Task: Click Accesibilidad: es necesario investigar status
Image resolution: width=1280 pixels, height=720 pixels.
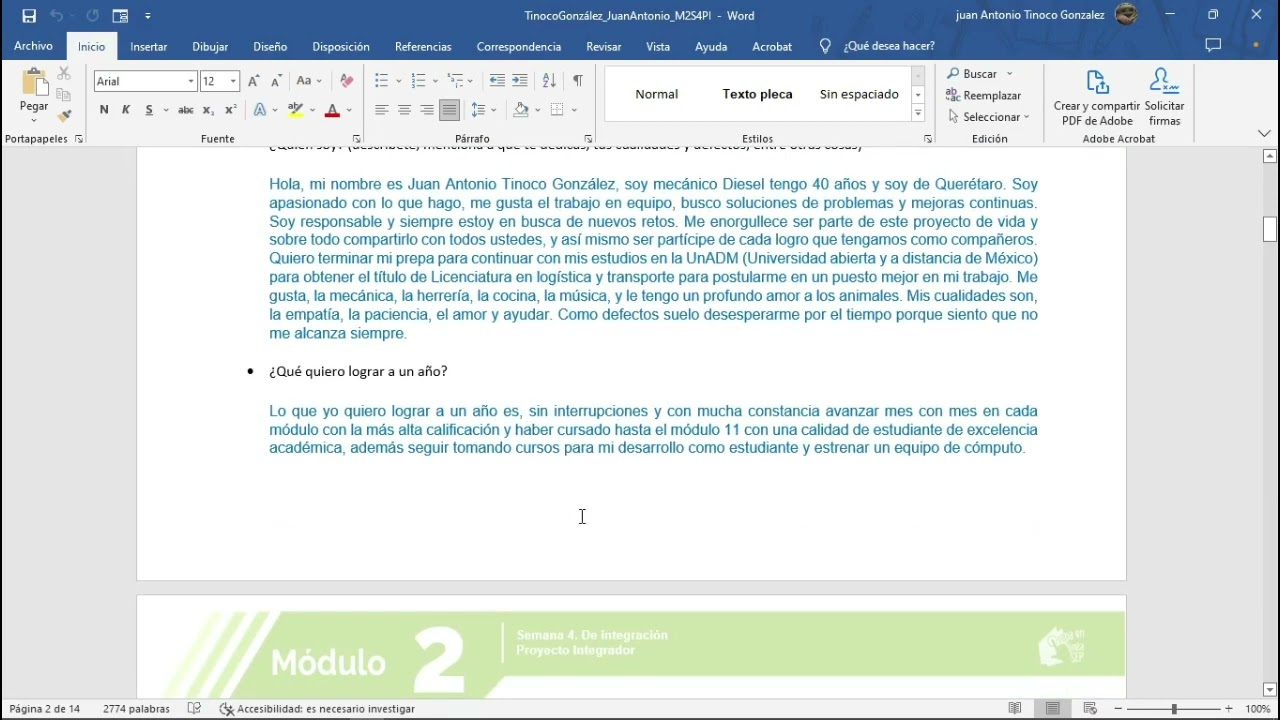Action: [x=318, y=708]
